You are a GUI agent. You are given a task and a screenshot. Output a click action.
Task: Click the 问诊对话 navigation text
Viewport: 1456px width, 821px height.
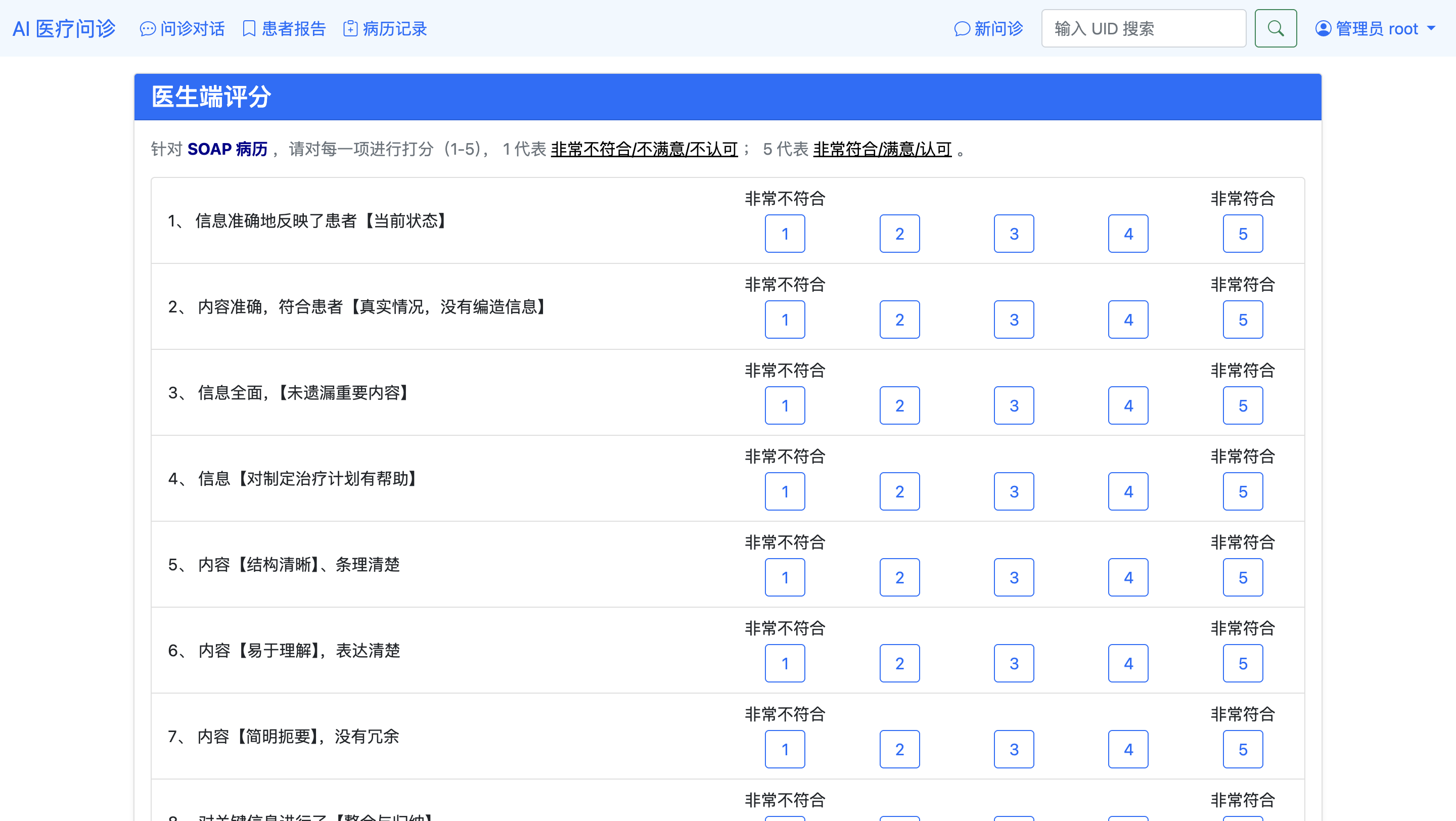coord(192,29)
